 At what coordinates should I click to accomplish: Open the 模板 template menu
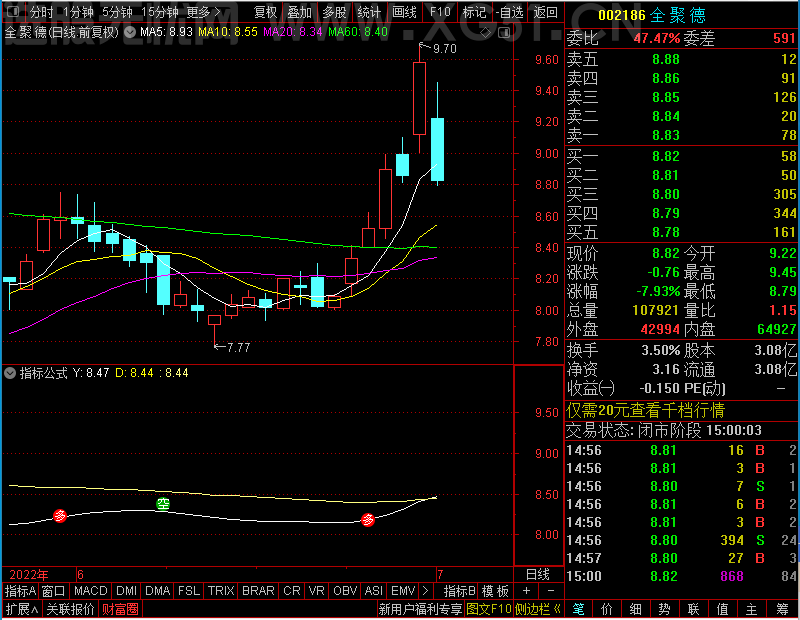[495, 591]
